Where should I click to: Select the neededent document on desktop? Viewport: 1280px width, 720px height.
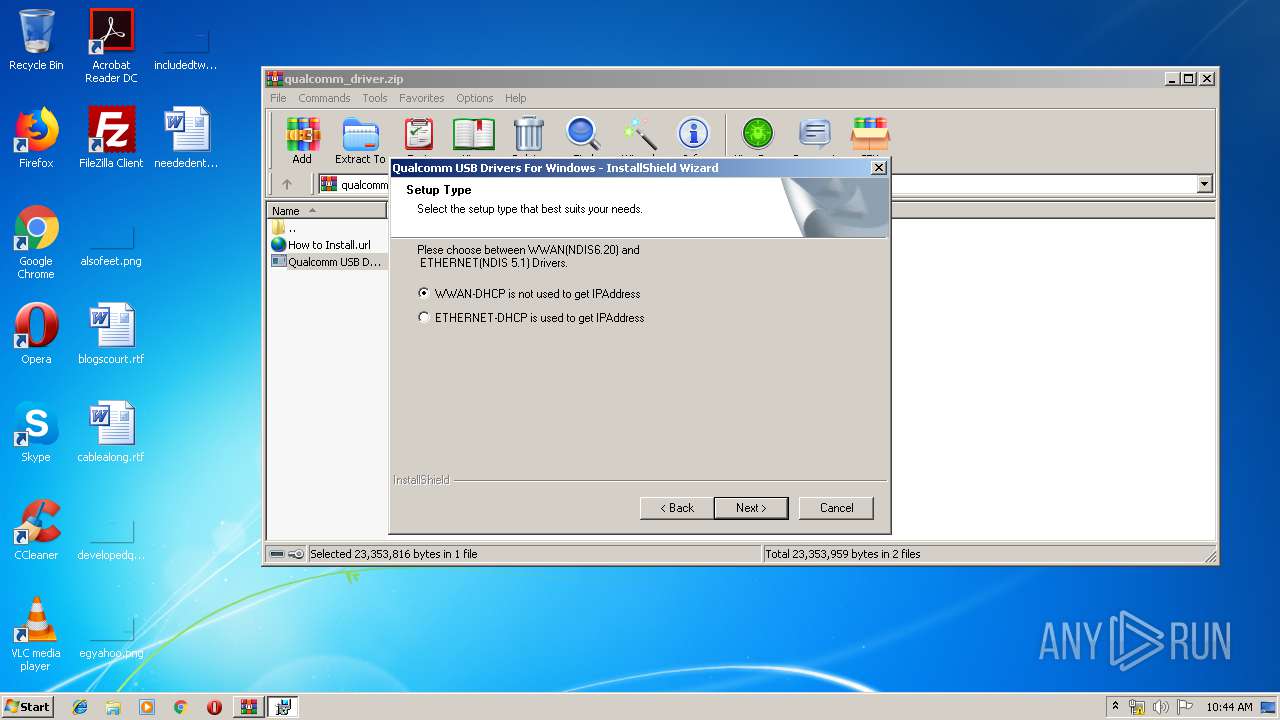[186, 137]
